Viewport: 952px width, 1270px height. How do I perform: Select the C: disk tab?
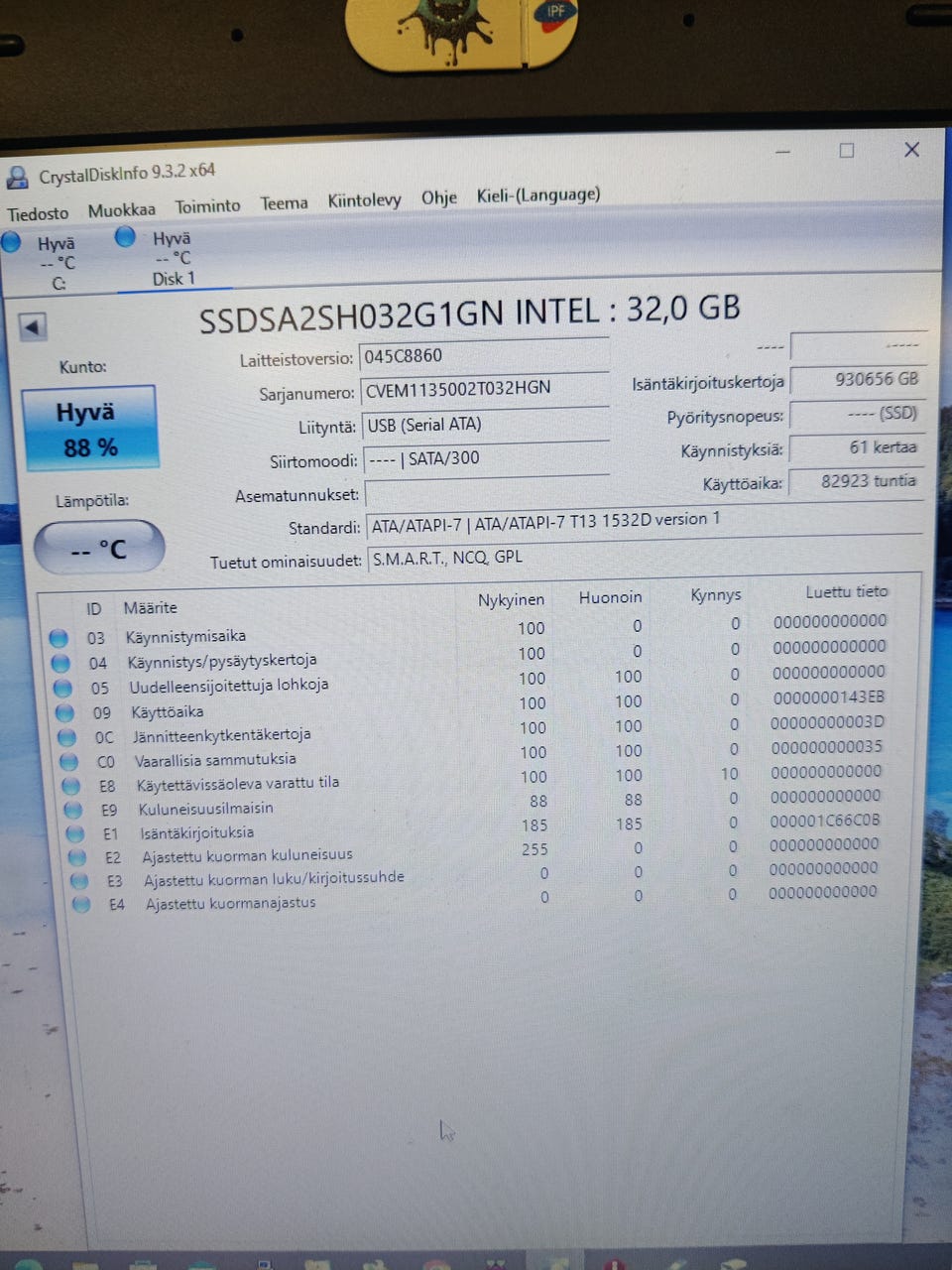click(58, 263)
